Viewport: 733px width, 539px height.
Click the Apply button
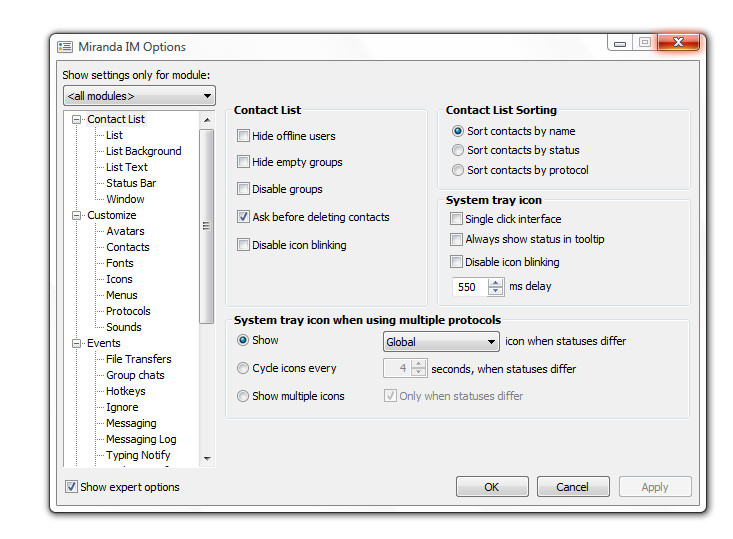(655, 487)
